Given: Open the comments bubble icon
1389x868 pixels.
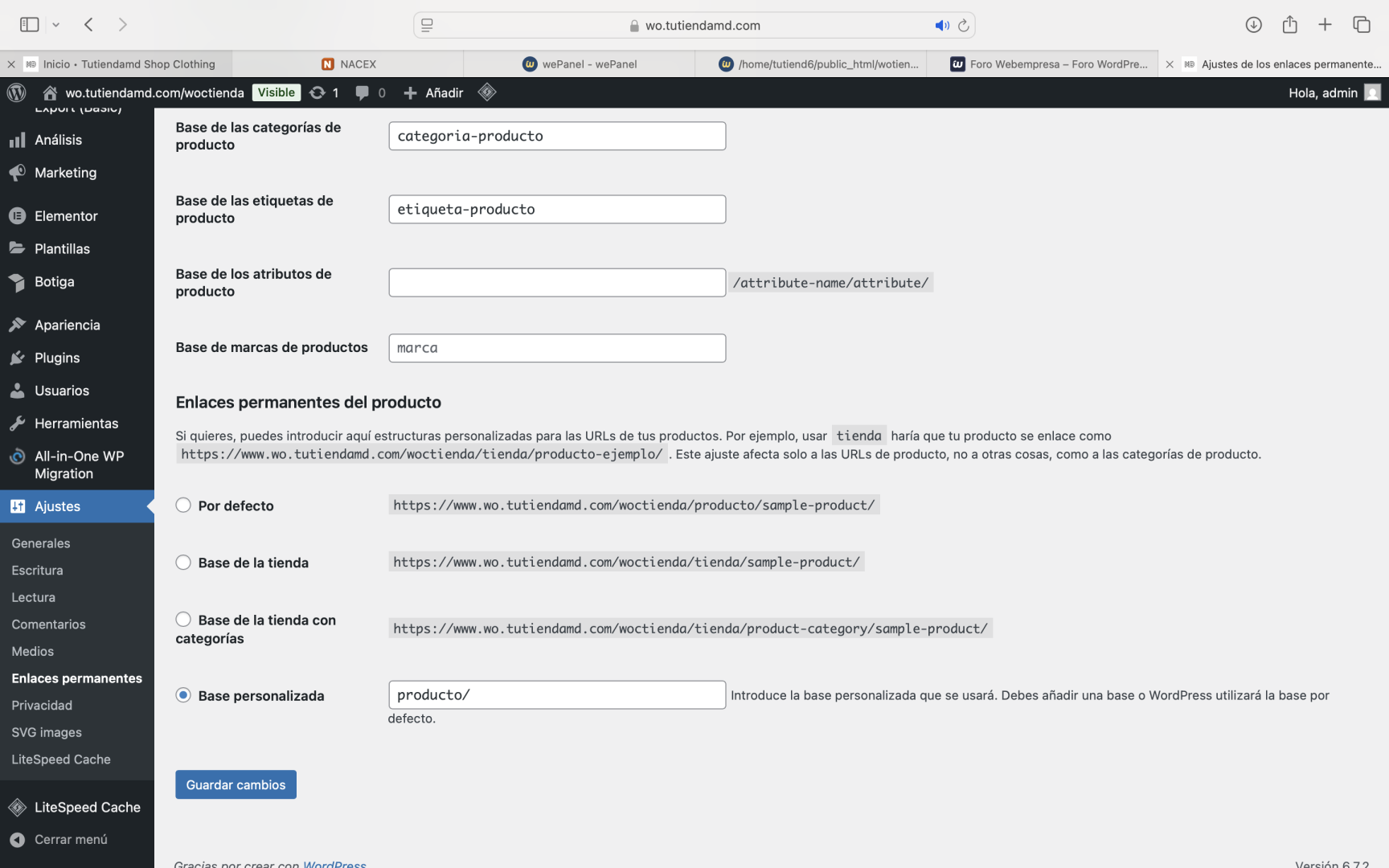Looking at the screenshot, I should (371, 92).
